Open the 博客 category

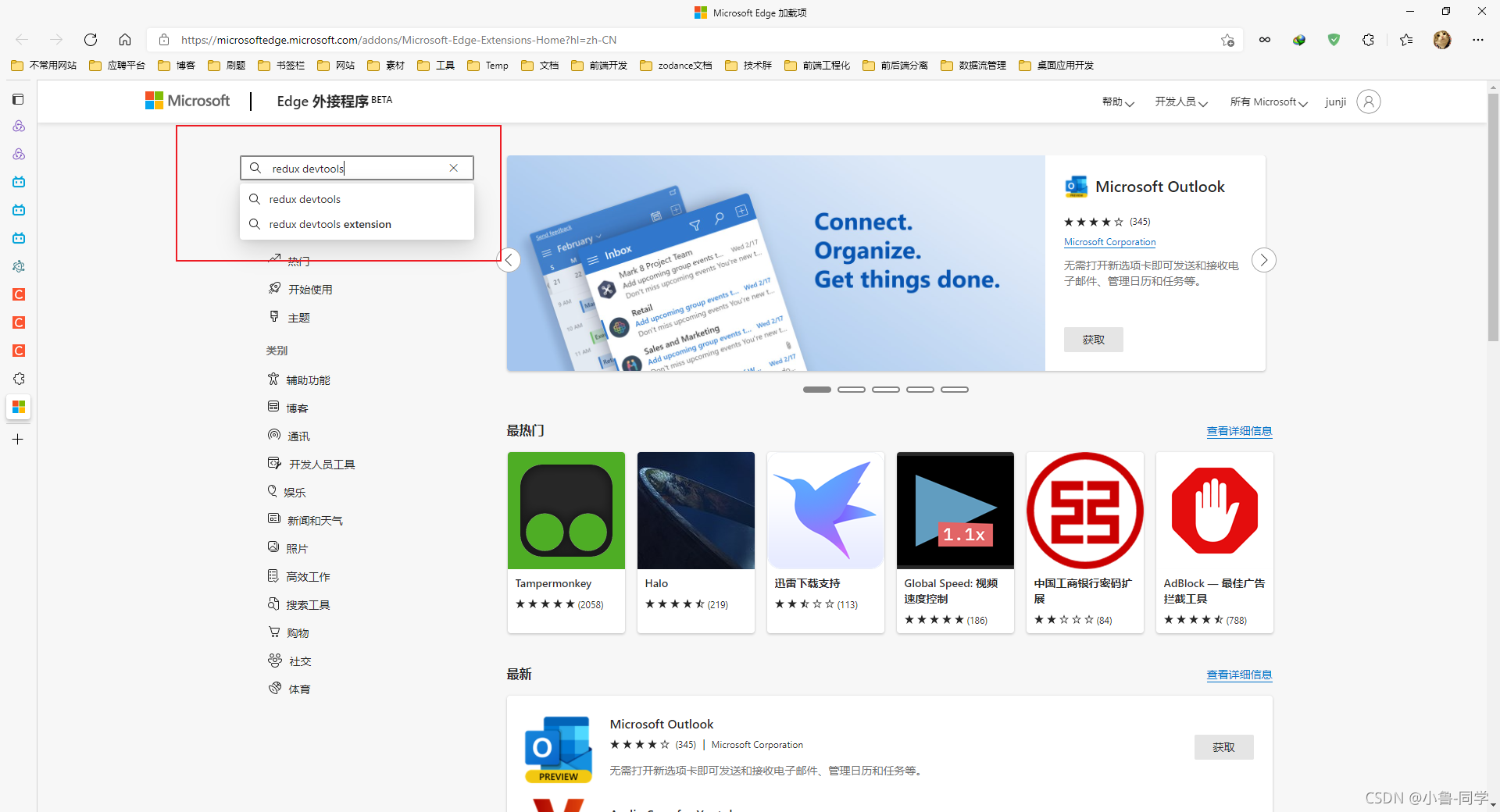click(x=288, y=408)
